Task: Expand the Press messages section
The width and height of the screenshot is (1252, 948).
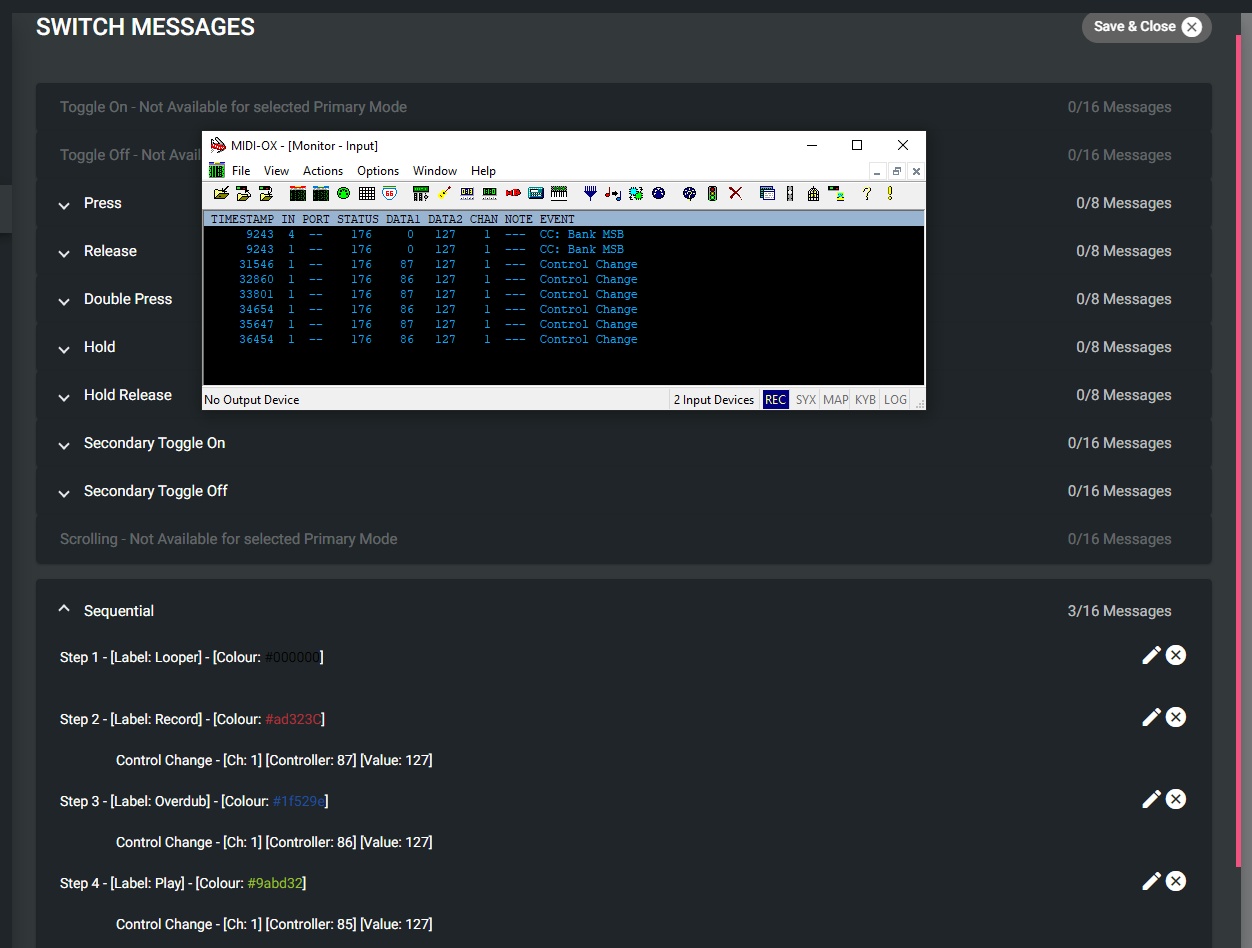Action: 64,203
